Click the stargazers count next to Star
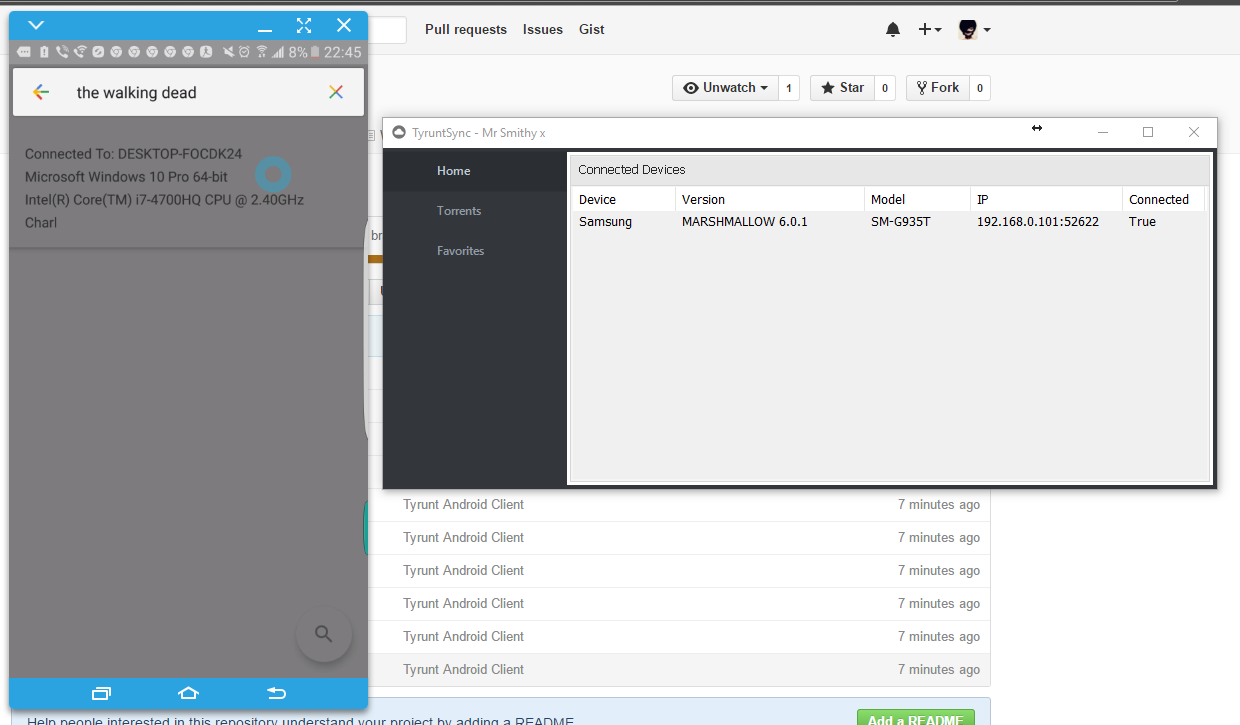 click(x=884, y=88)
